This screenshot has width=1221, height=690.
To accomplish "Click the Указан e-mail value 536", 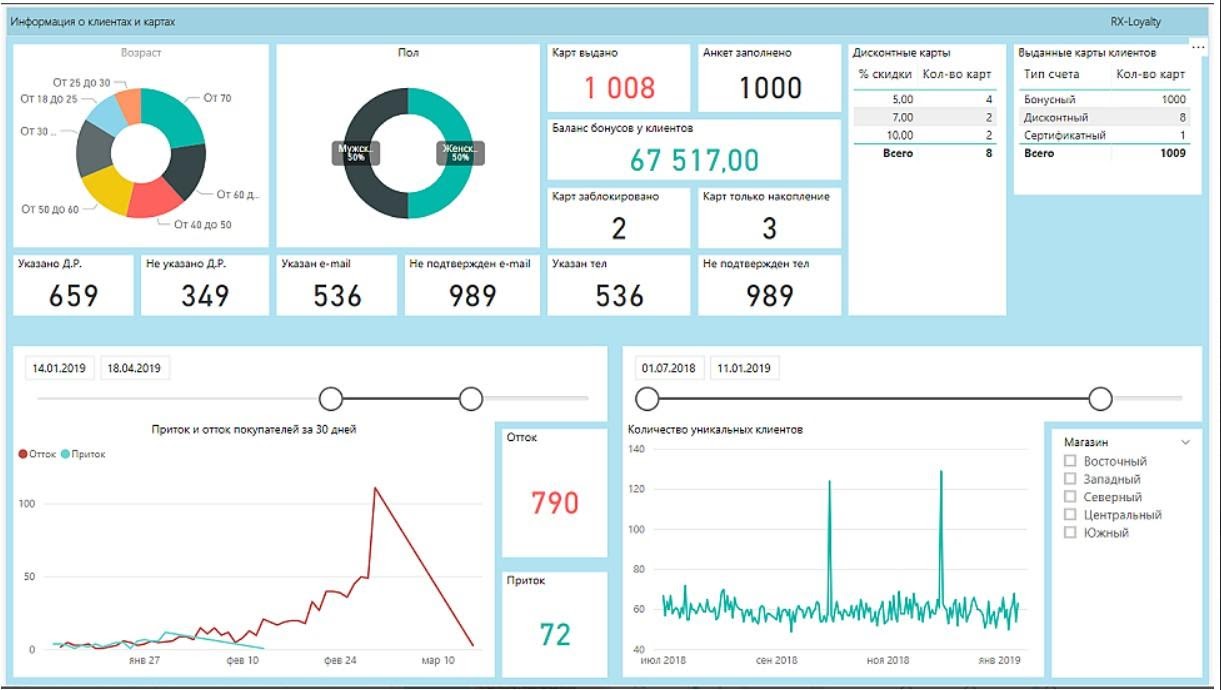I will pos(338,296).
